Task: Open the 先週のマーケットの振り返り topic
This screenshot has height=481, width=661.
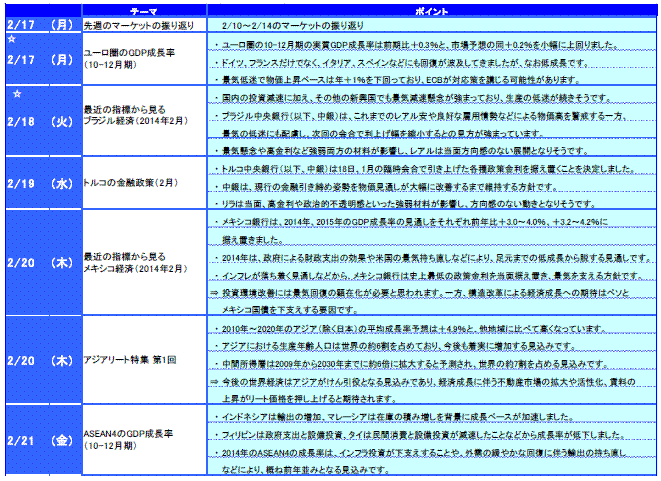Action: point(136,23)
